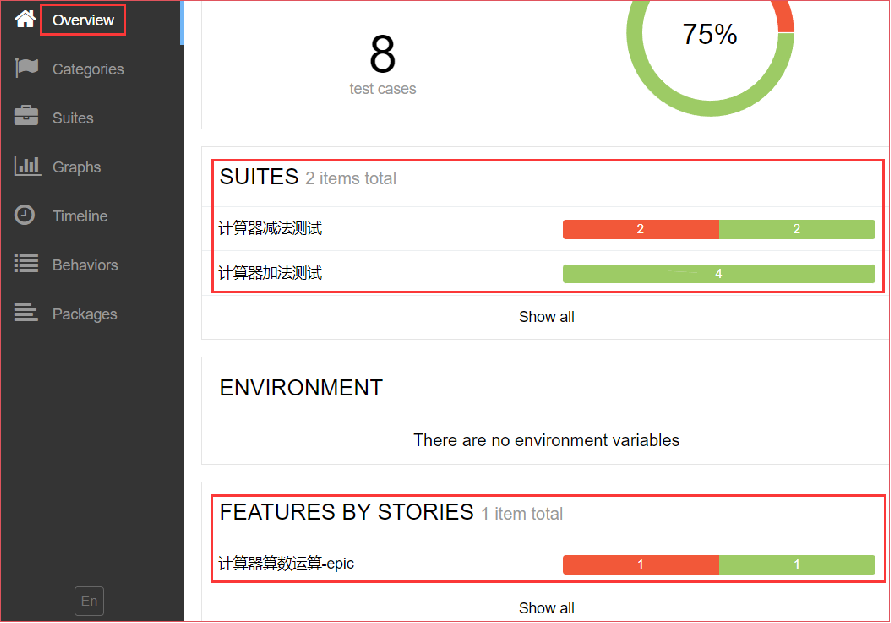Click the Behaviors list icon
The height and width of the screenshot is (623, 891).
26,264
